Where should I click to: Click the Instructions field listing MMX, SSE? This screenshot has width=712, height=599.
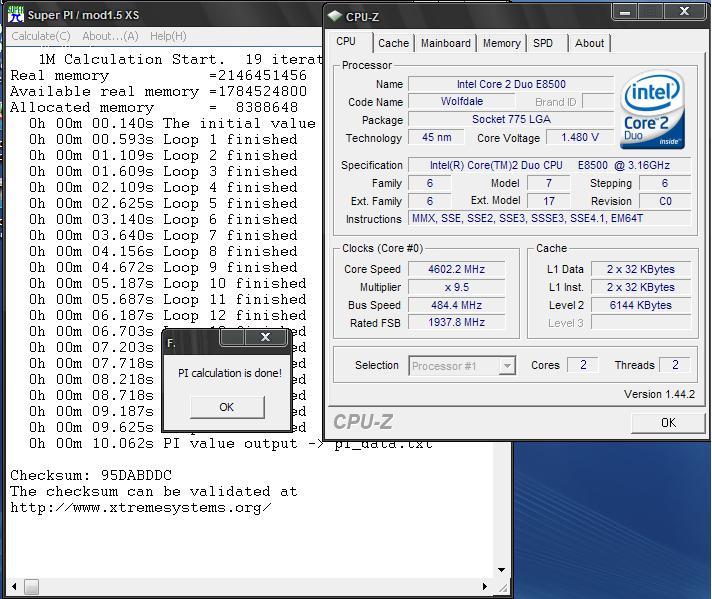[x=550, y=218]
